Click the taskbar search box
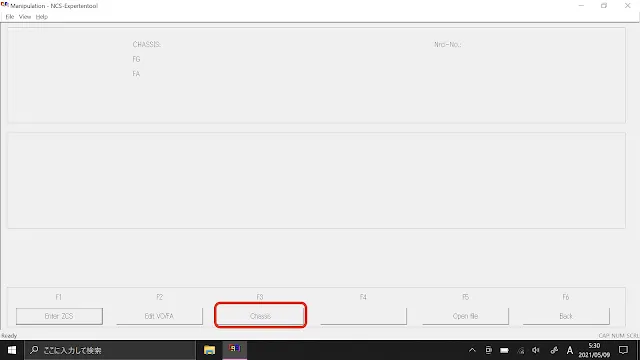 (x=110, y=350)
